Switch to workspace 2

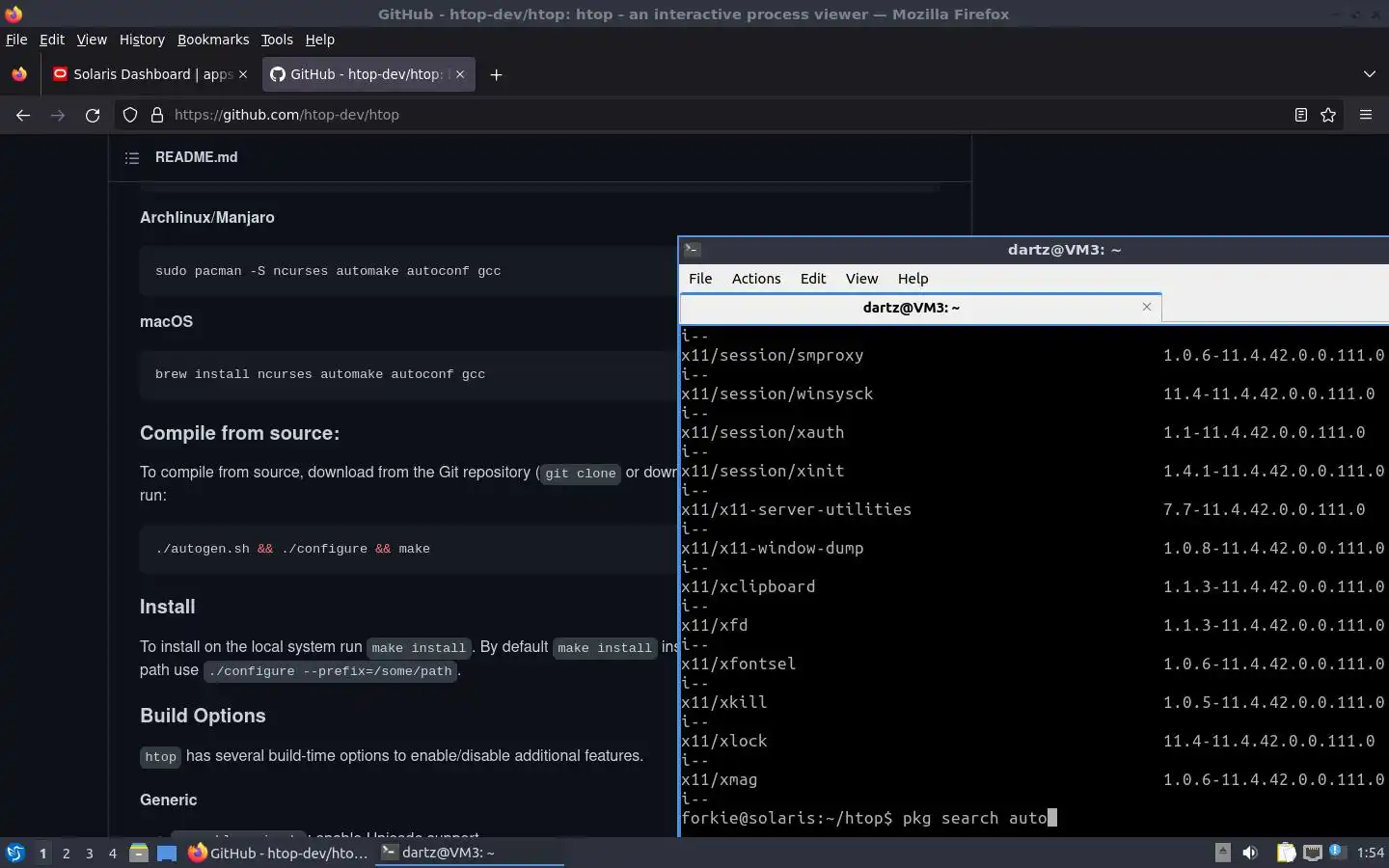click(x=66, y=854)
